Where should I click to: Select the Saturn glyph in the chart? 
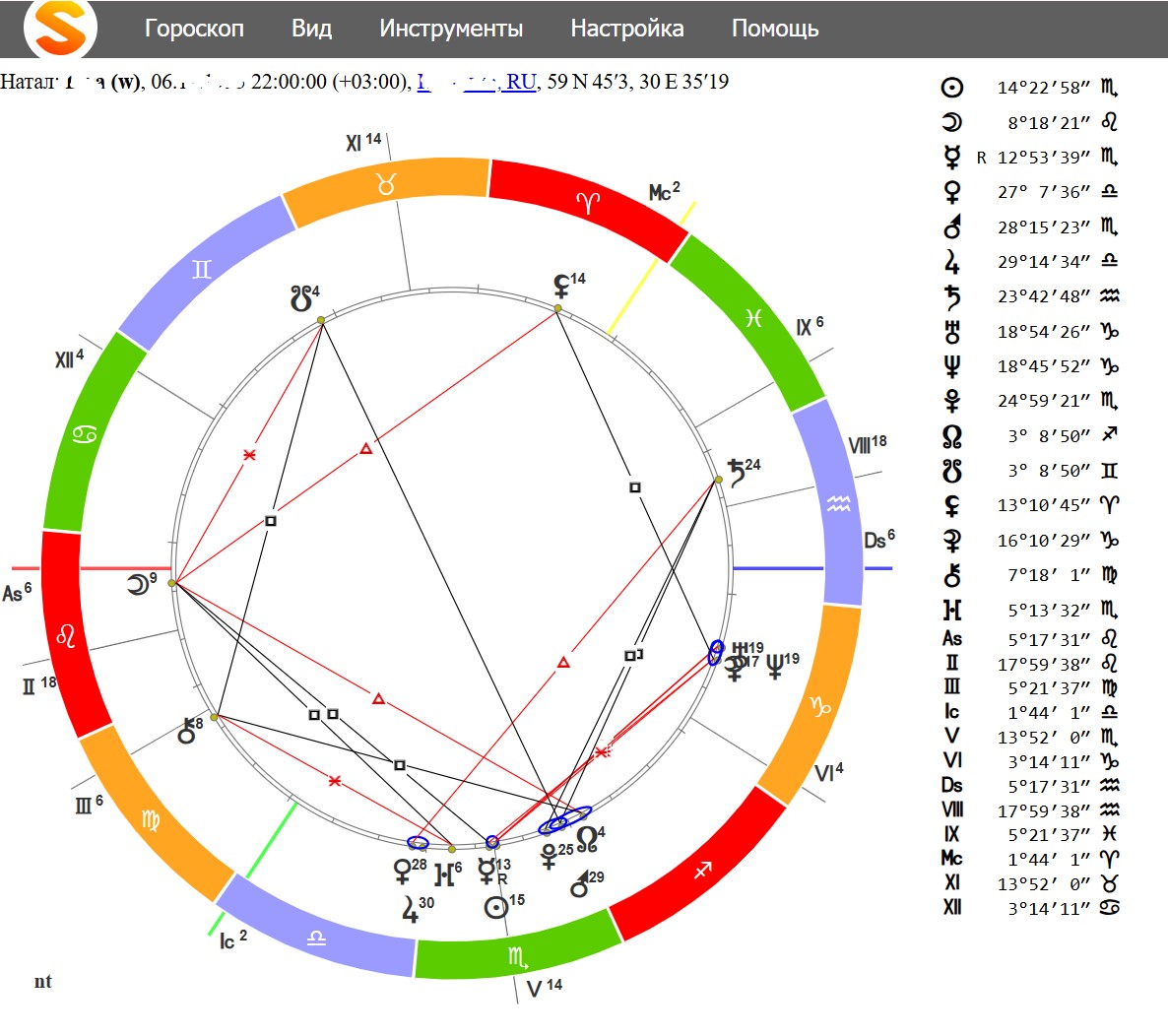click(x=736, y=471)
